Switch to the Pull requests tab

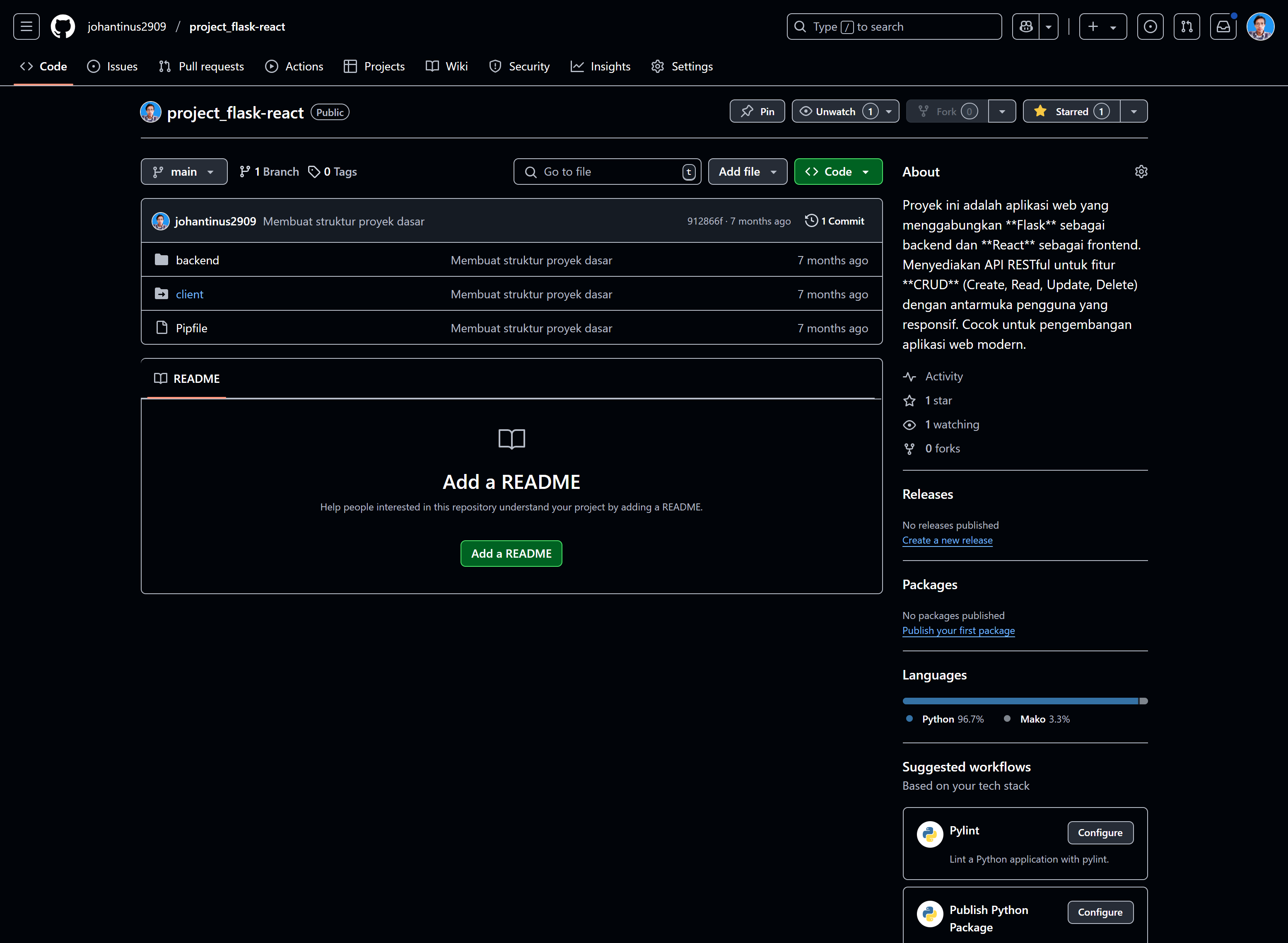pyautogui.click(x=201, y=66)
